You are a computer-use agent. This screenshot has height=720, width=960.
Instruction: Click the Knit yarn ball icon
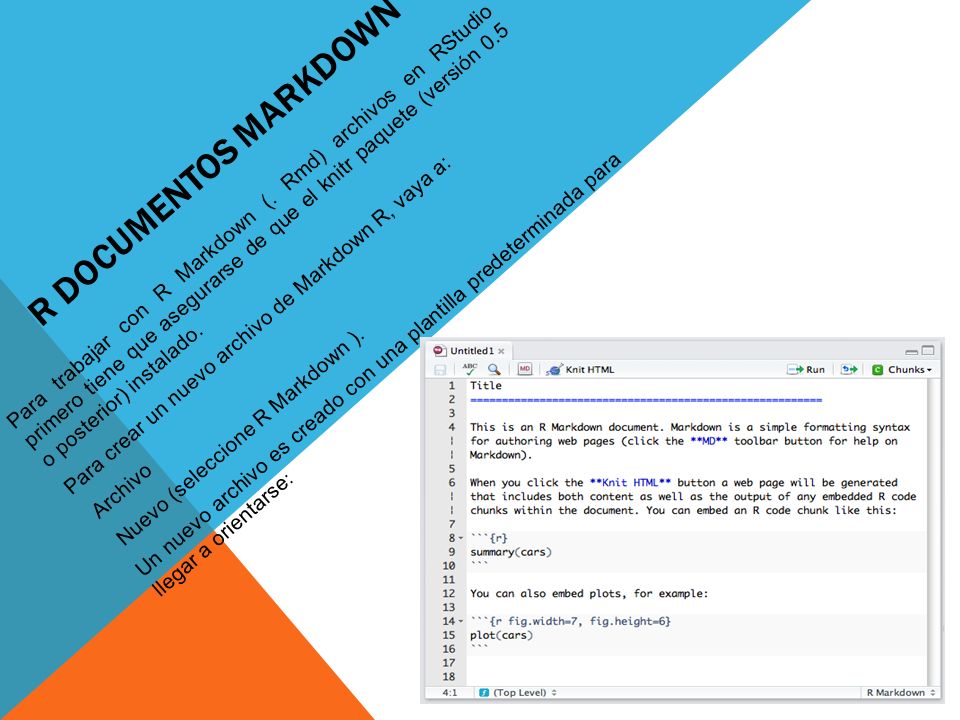coord(554,370)
